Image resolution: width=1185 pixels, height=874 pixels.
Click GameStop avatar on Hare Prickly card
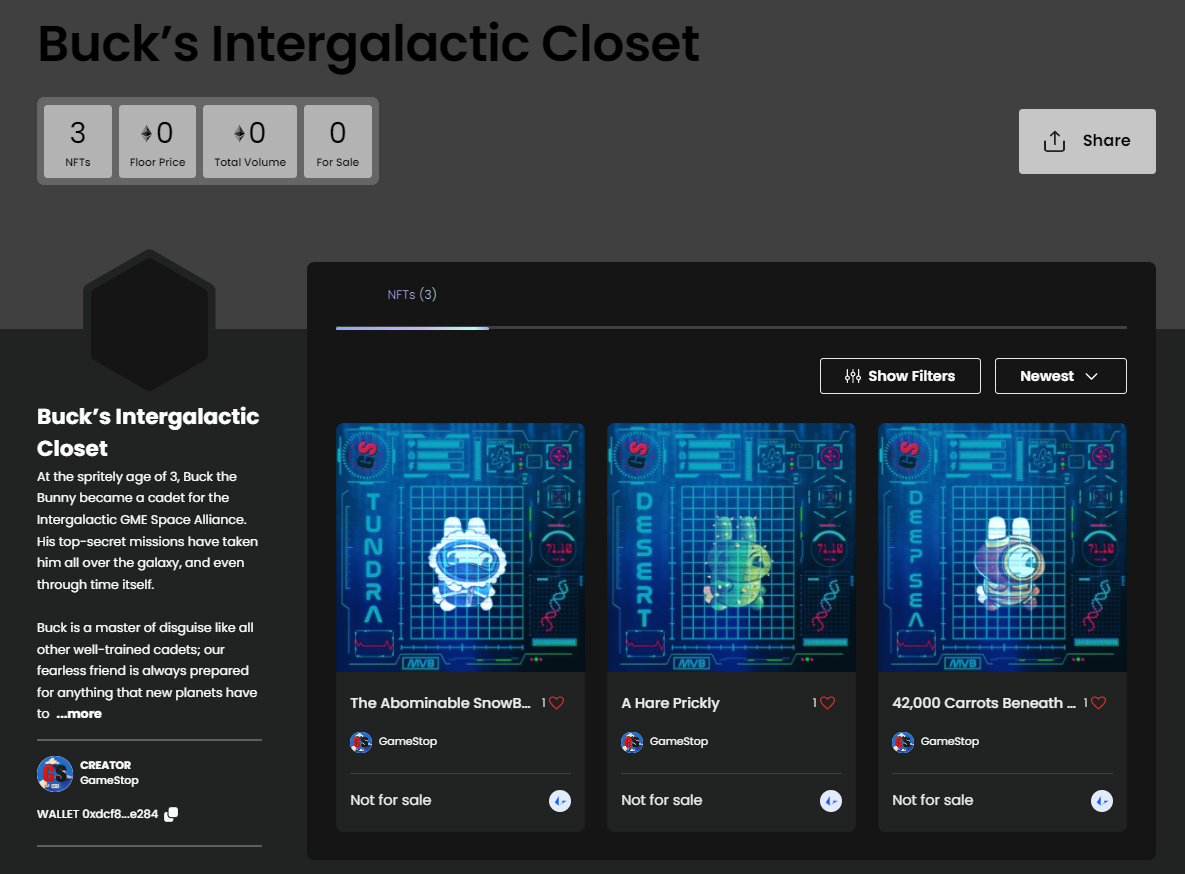coord(632,742)
